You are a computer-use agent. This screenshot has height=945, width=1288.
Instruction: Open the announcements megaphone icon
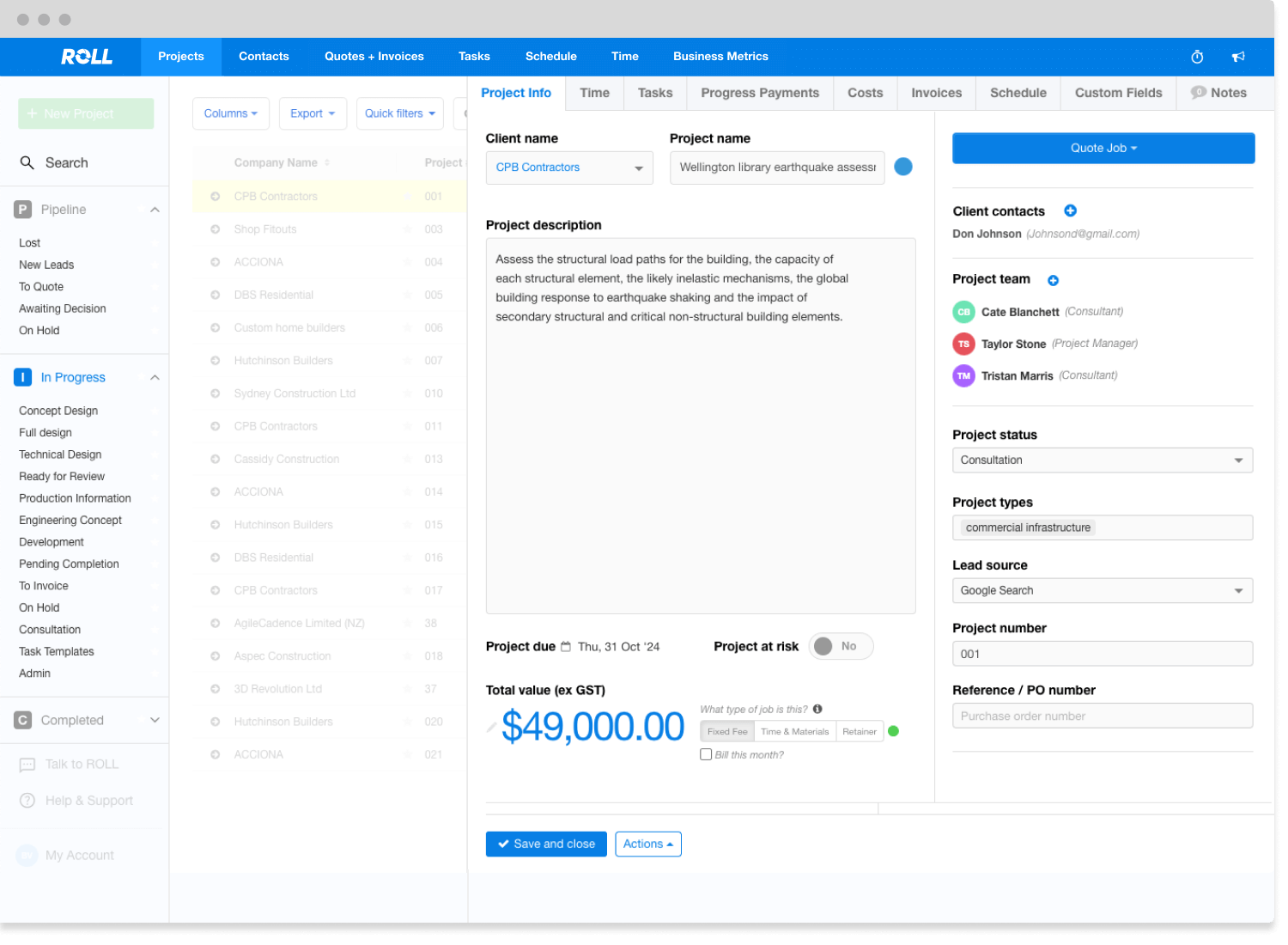(x=1238, y=57)
